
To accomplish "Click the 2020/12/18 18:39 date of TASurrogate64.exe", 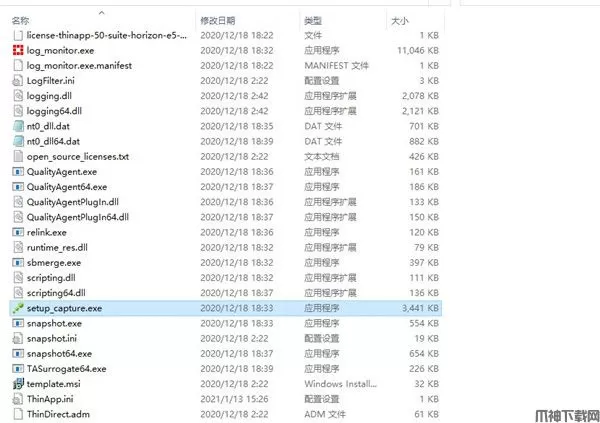I will [237, 369].
